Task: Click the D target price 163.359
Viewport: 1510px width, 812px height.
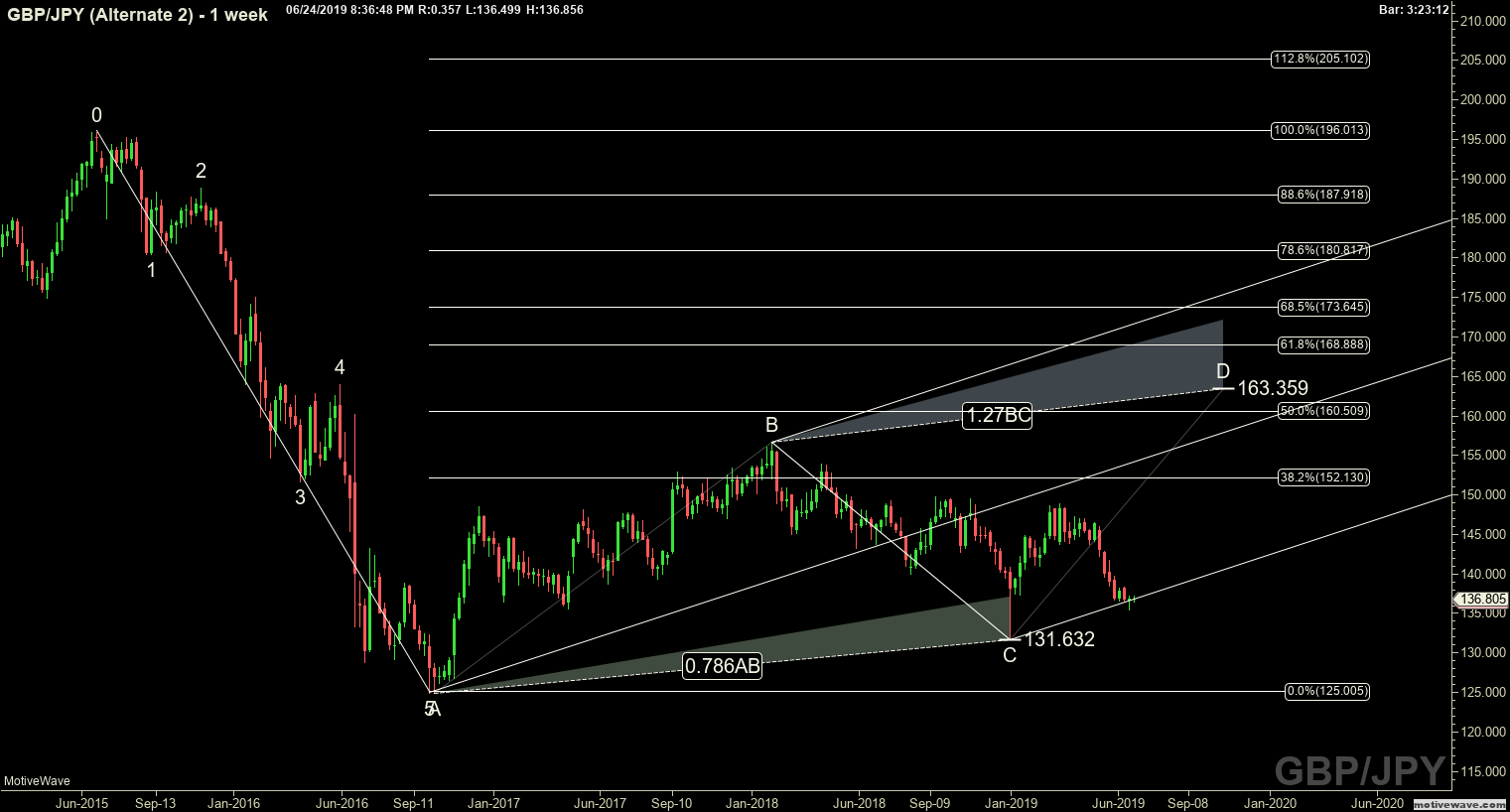Action: [x=1273, y=388]
